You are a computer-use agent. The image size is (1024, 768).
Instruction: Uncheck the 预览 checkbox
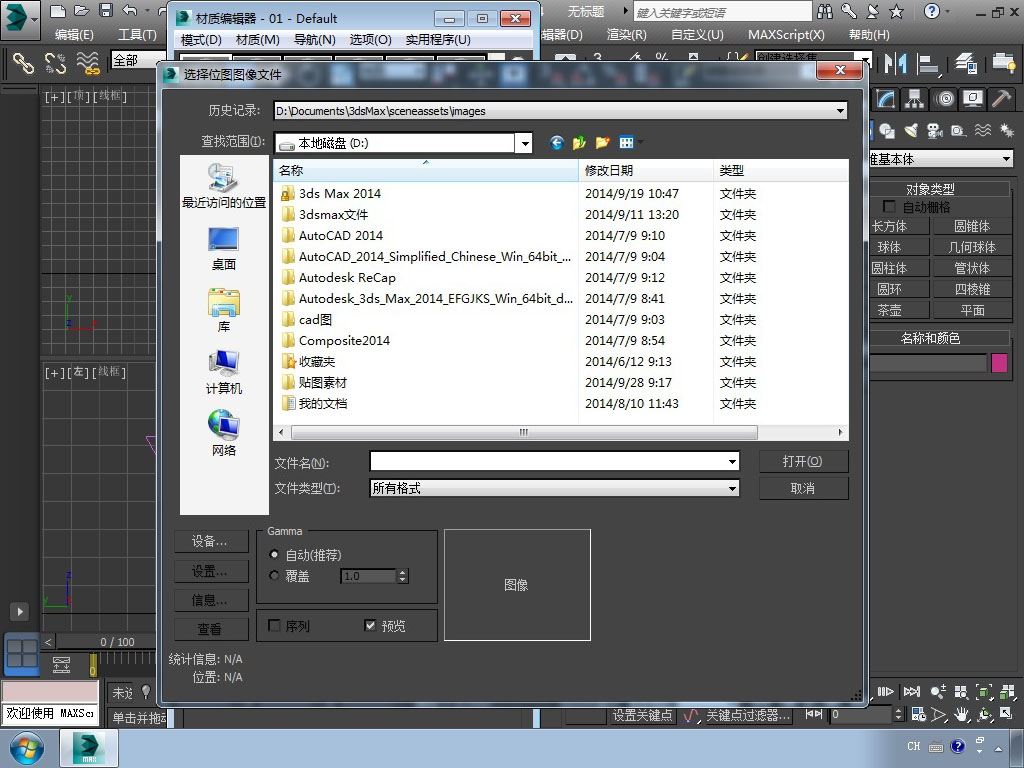point(370,626)
